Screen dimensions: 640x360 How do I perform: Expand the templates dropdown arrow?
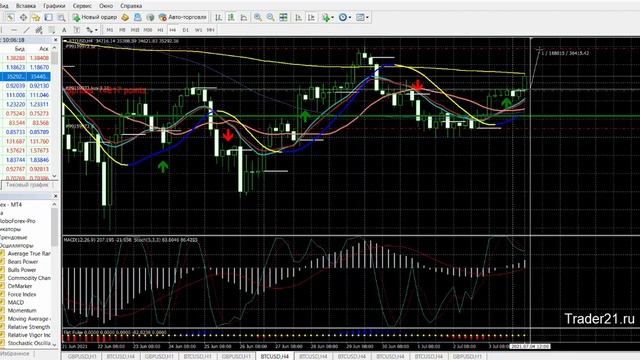(367, 17)
